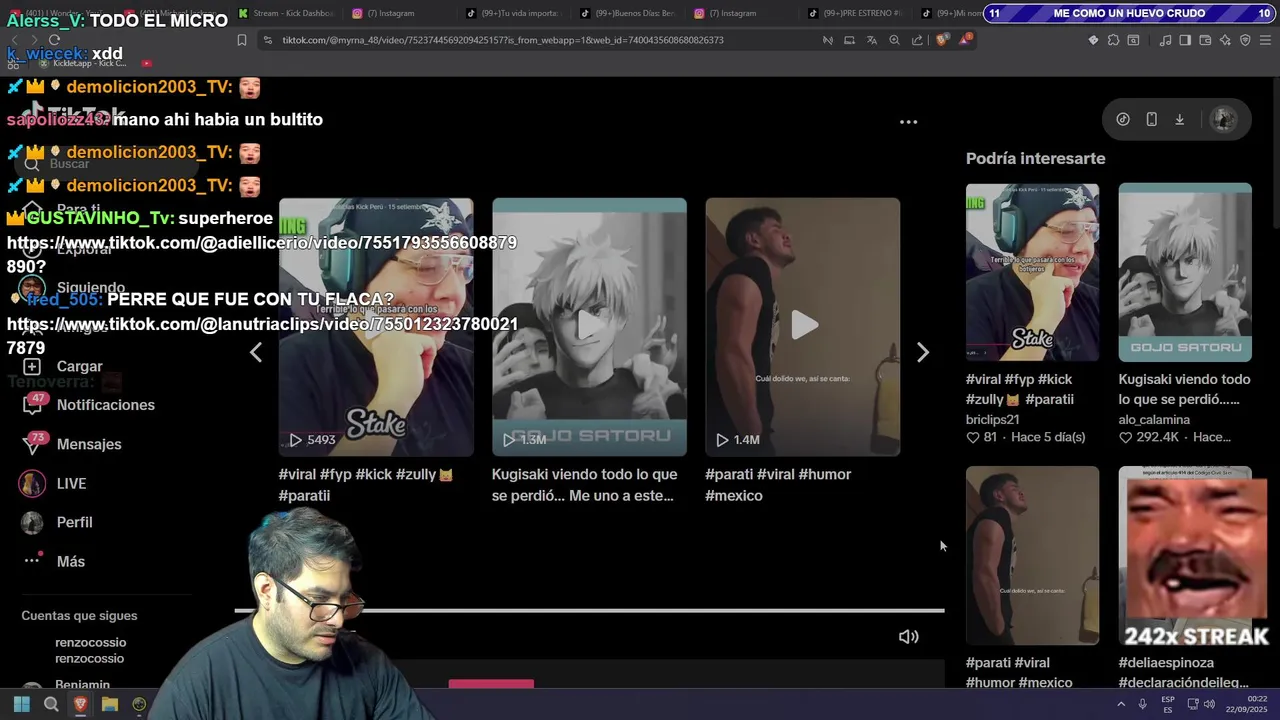1280x720 pixels.
Task: Toggle the browser sidebar panel icon
Action: click(x=1185, y=40)
